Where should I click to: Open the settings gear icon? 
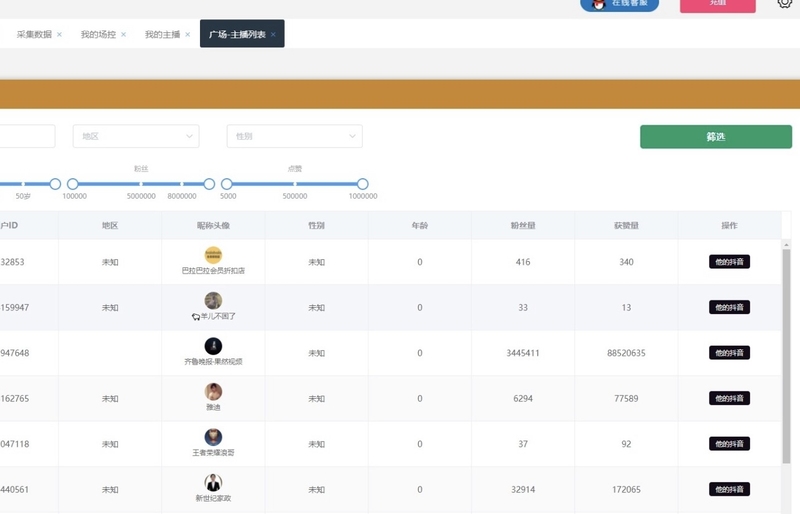pos(785,4)
